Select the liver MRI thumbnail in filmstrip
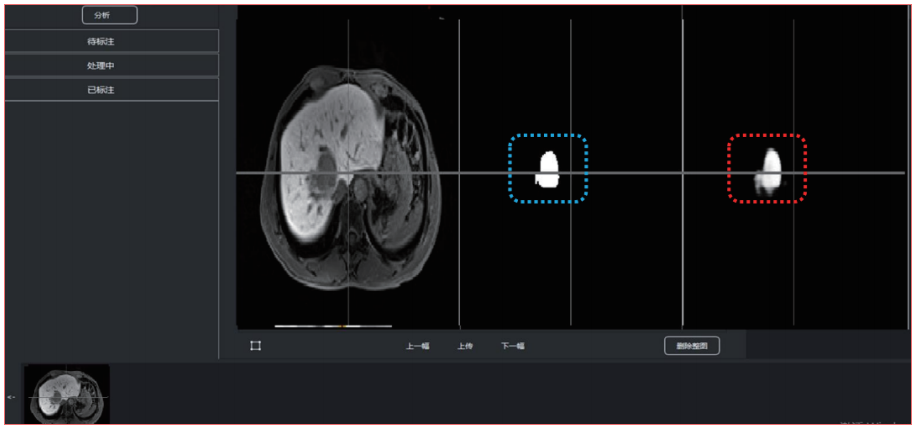915x429 pixels. 67,394
